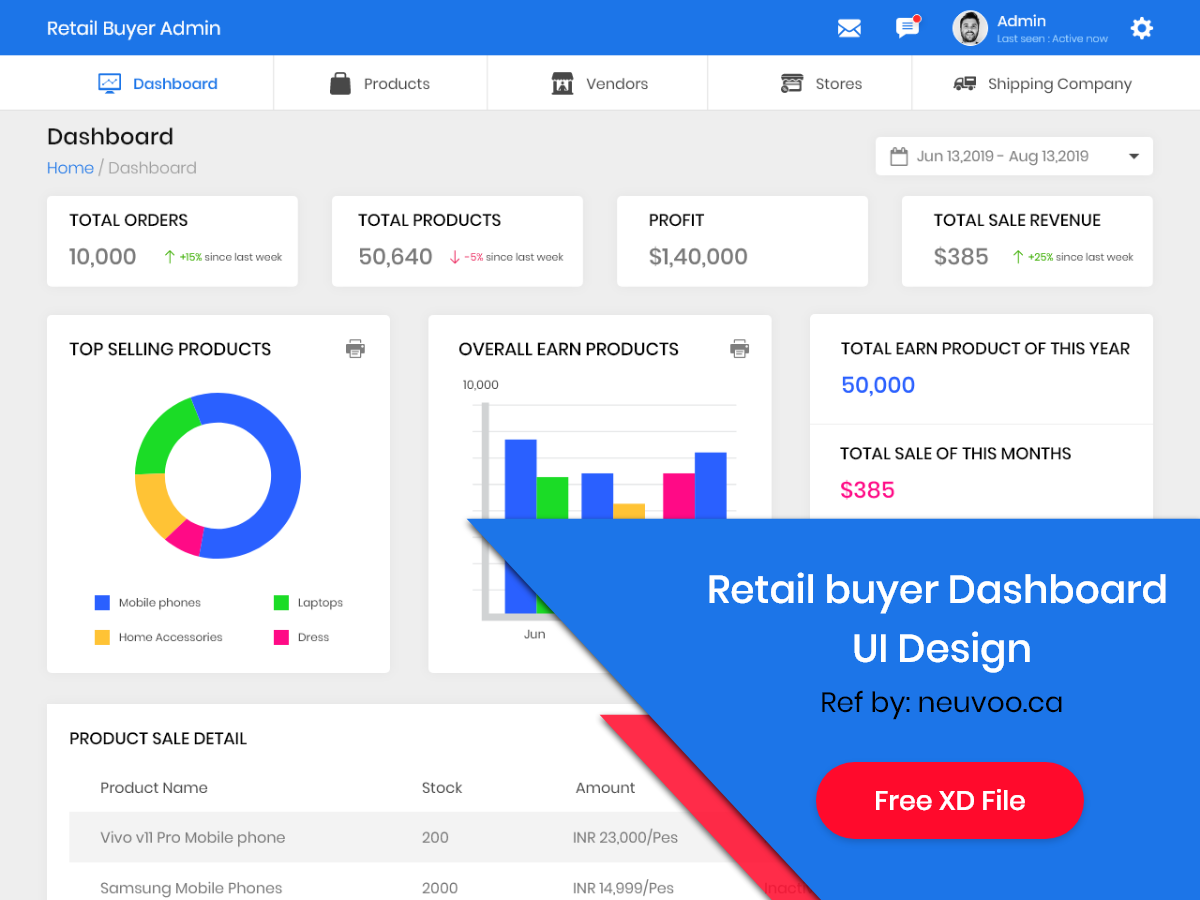Click the Home Accessories yellow swatch
Screen dimensions: 1200x900
tap(101, 637)
